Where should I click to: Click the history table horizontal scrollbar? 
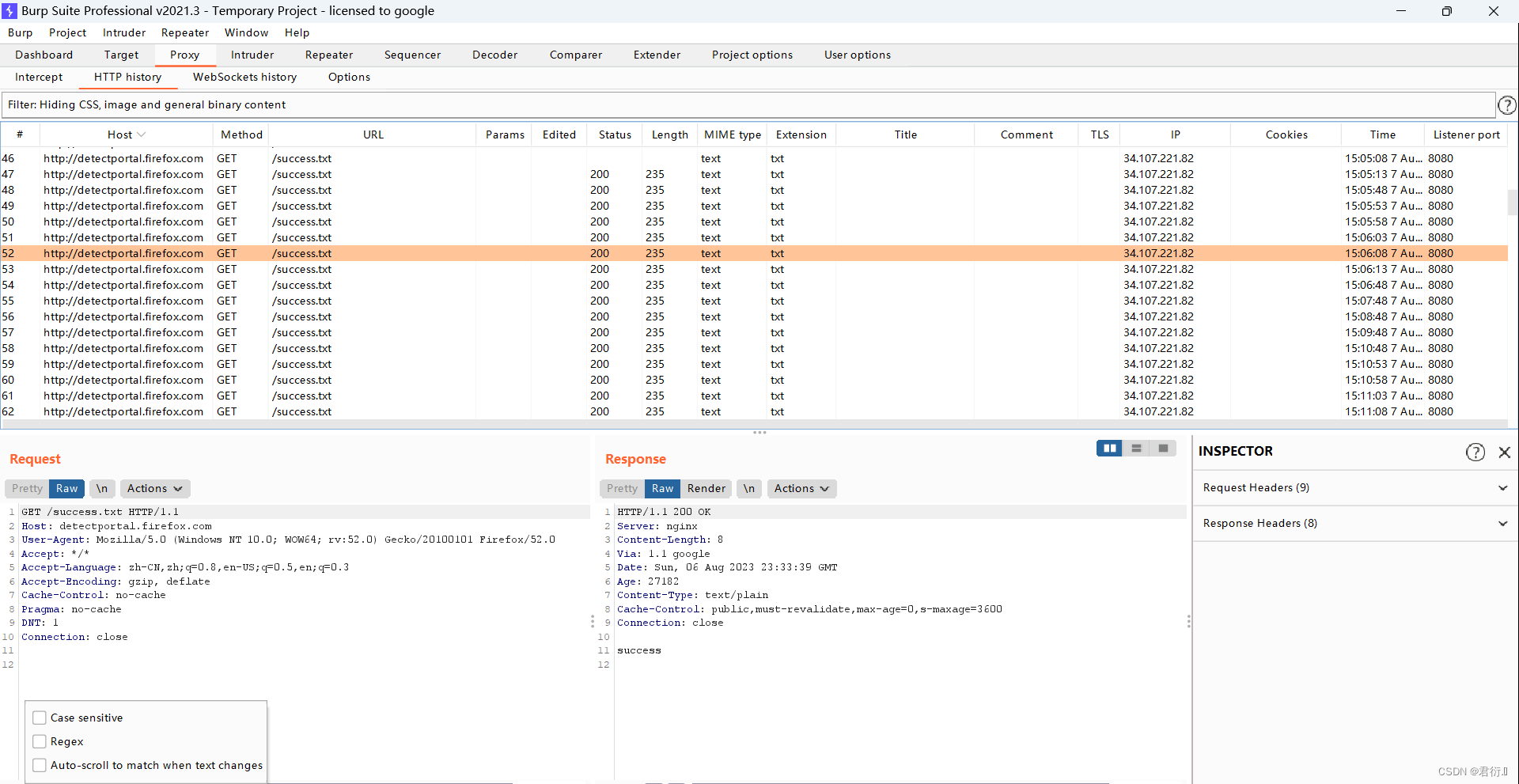tap(754, 424)
